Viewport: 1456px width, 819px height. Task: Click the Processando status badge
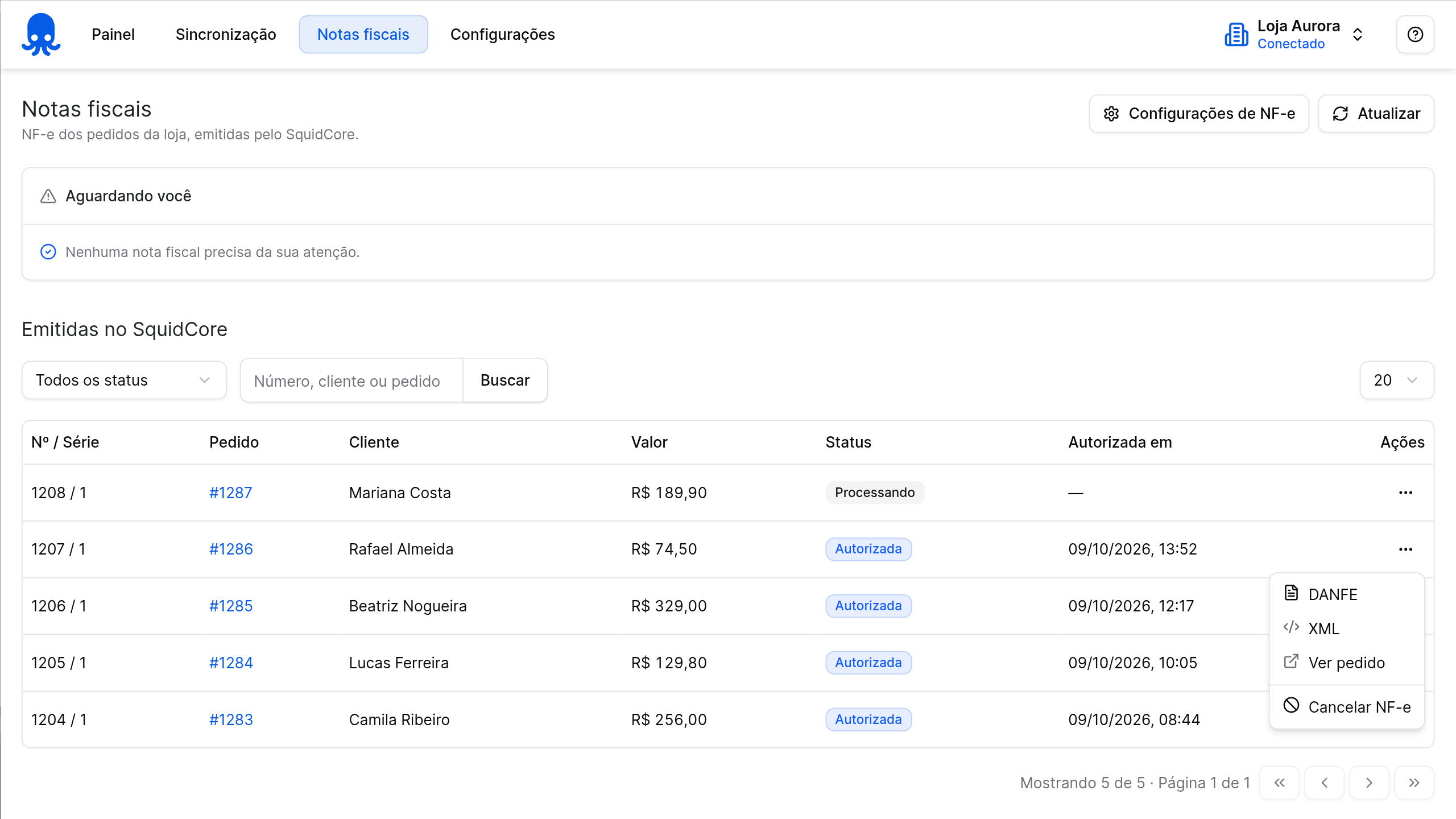[x=875, y=493]
